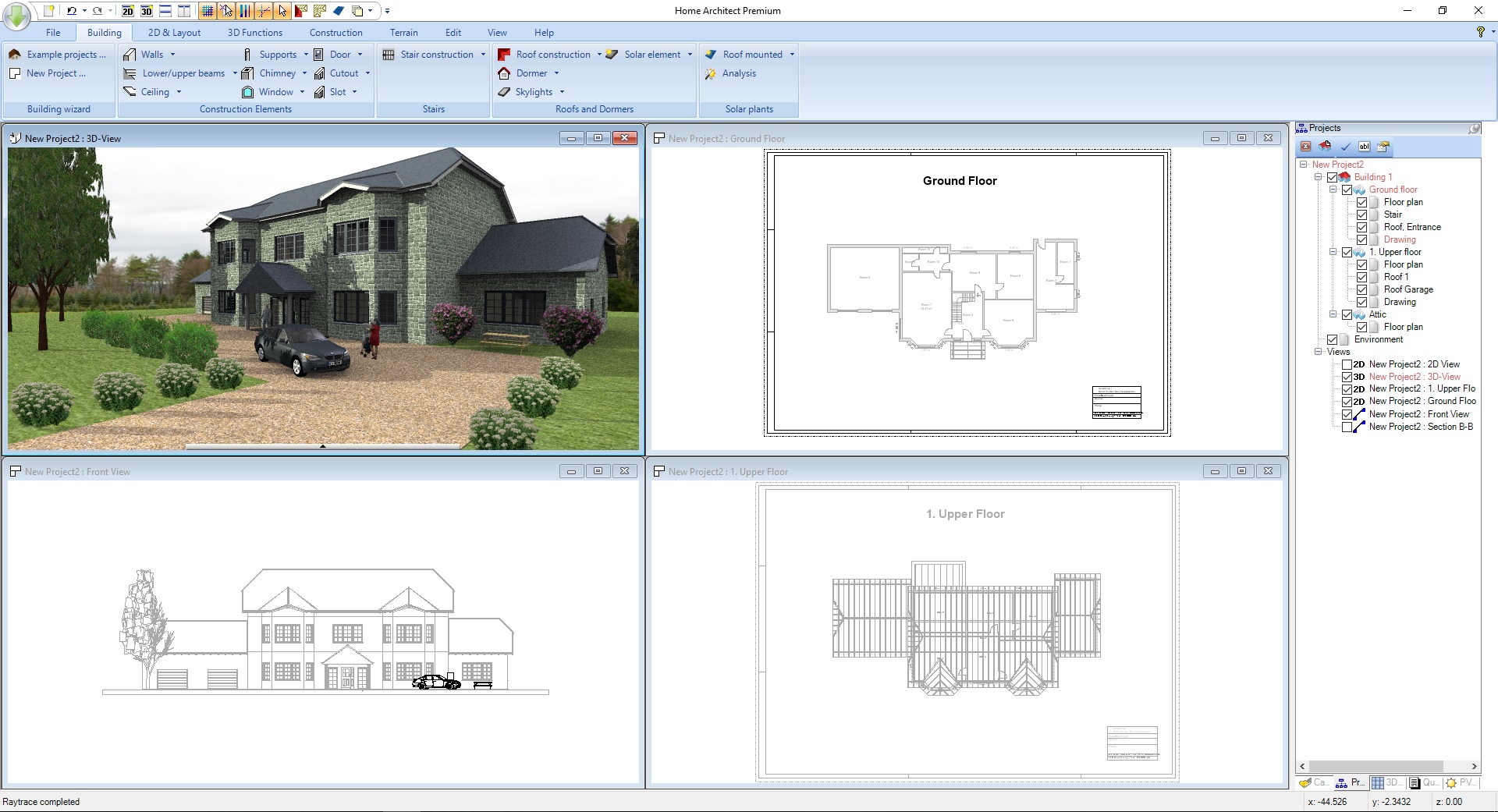The width and height of the screenshot is (1498, 812).
Task: Select the Skylights tool
Action: [533, 91]
